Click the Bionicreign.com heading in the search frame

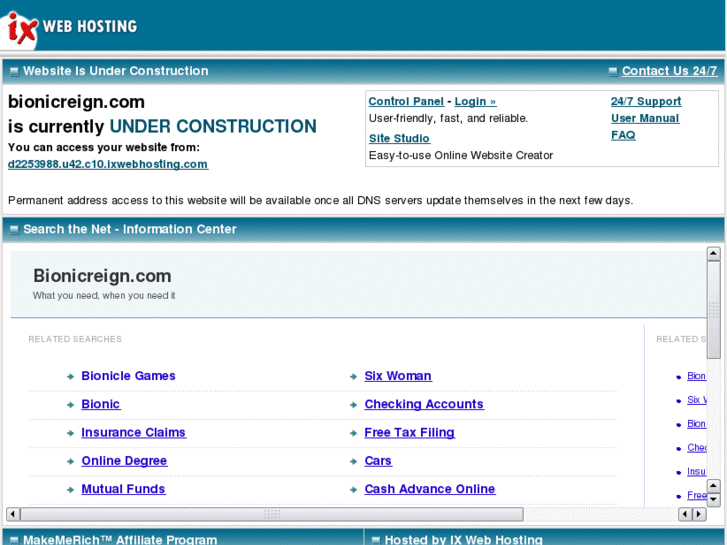click(102, 276)
